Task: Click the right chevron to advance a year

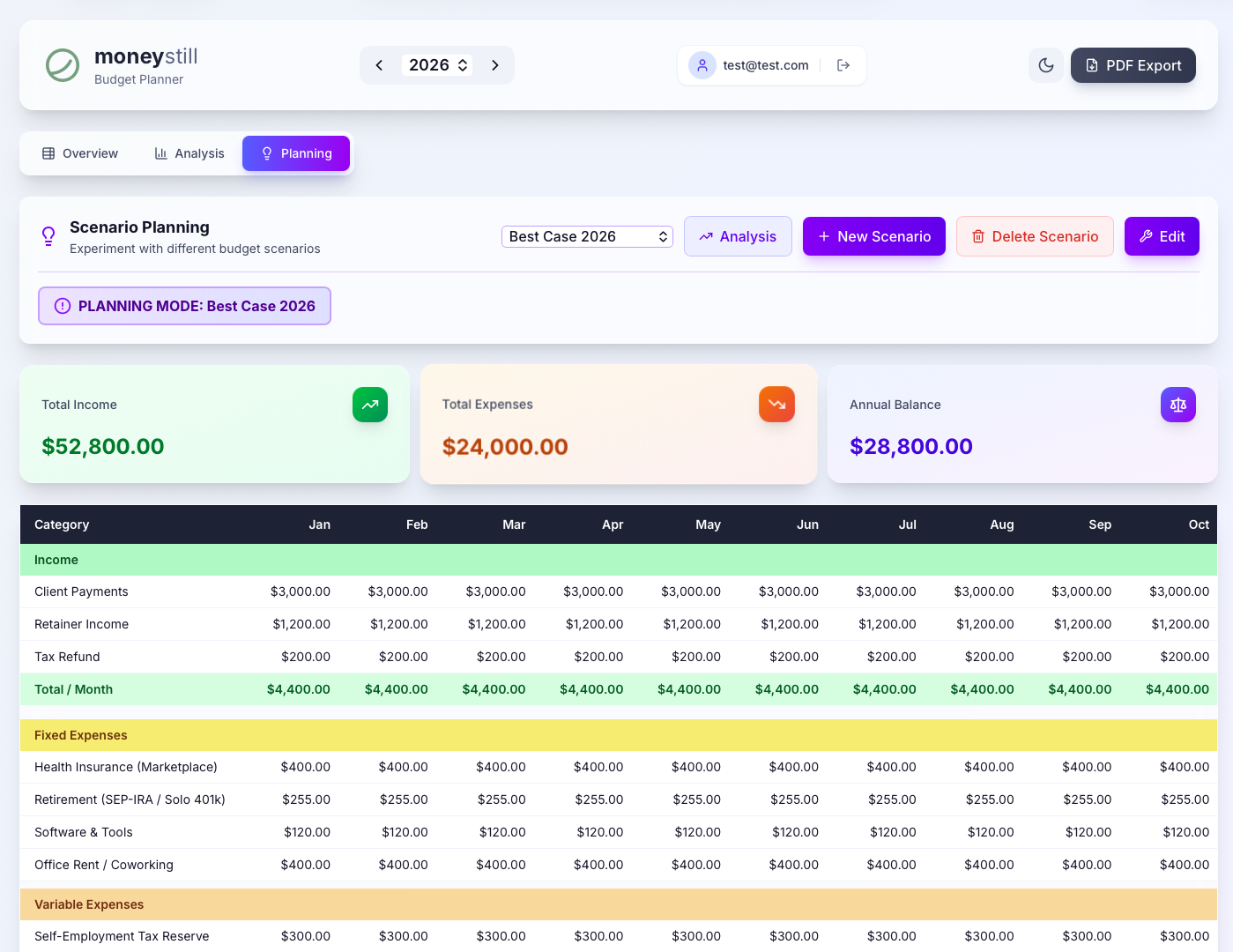Action: click(495, 64)
